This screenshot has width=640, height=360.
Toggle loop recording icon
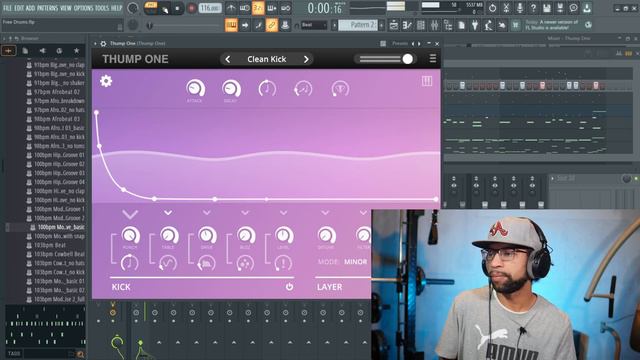[286, 8]
